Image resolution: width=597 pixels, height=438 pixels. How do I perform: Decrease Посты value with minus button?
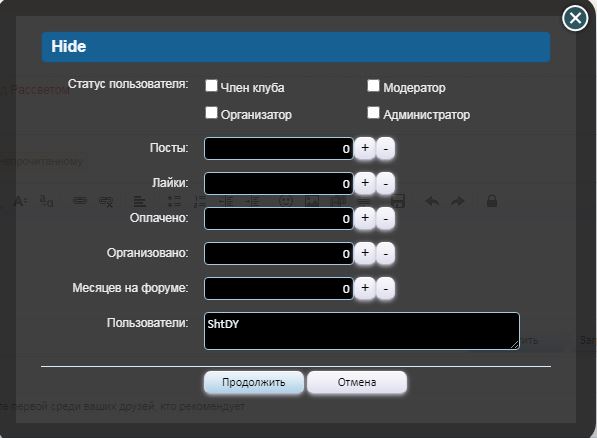pos(385,148)
